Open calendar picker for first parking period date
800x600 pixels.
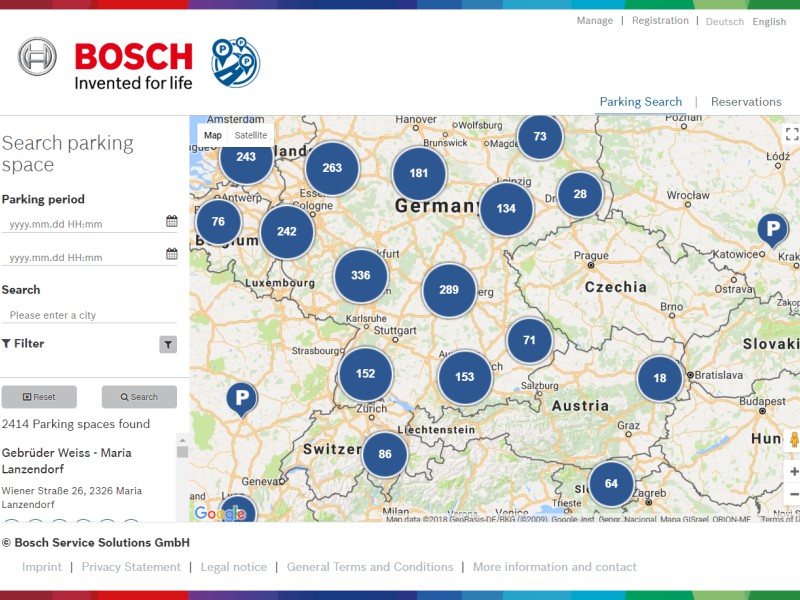[171, 221]
